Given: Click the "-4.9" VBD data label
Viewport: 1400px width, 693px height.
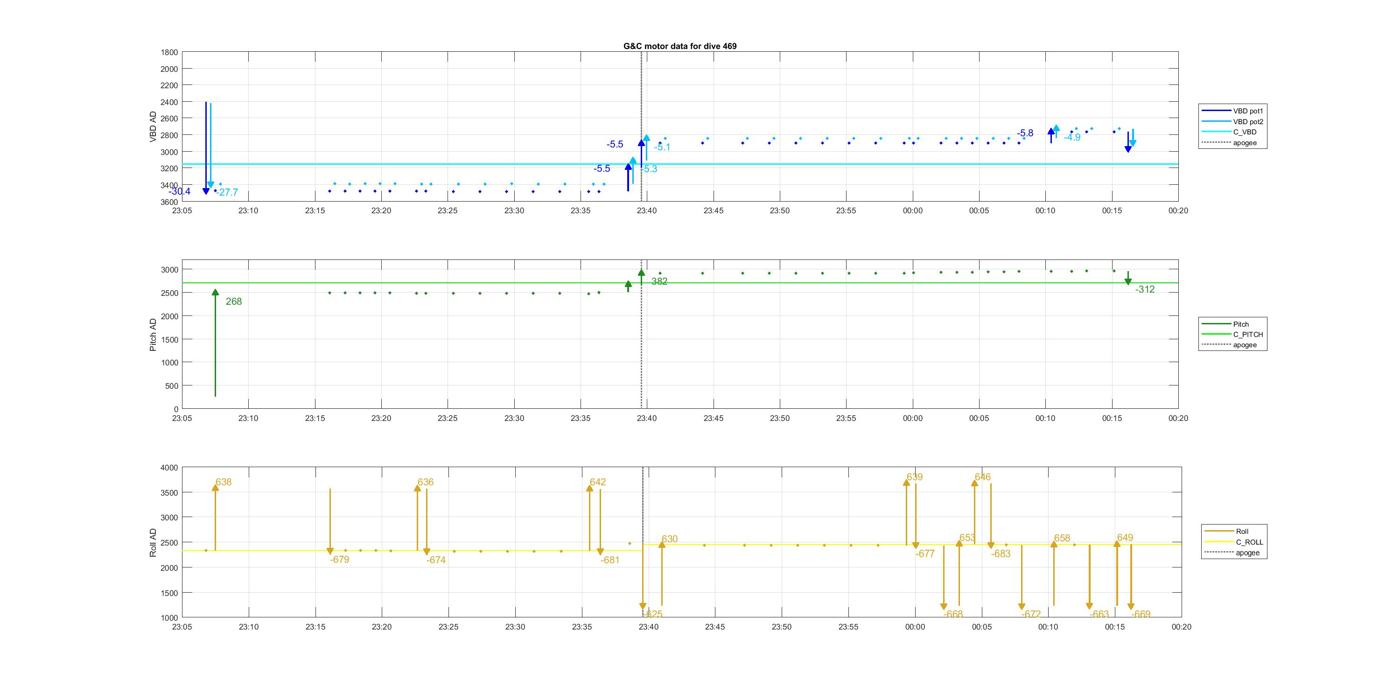Looking at the screenshot, I should click(1072, 138).
